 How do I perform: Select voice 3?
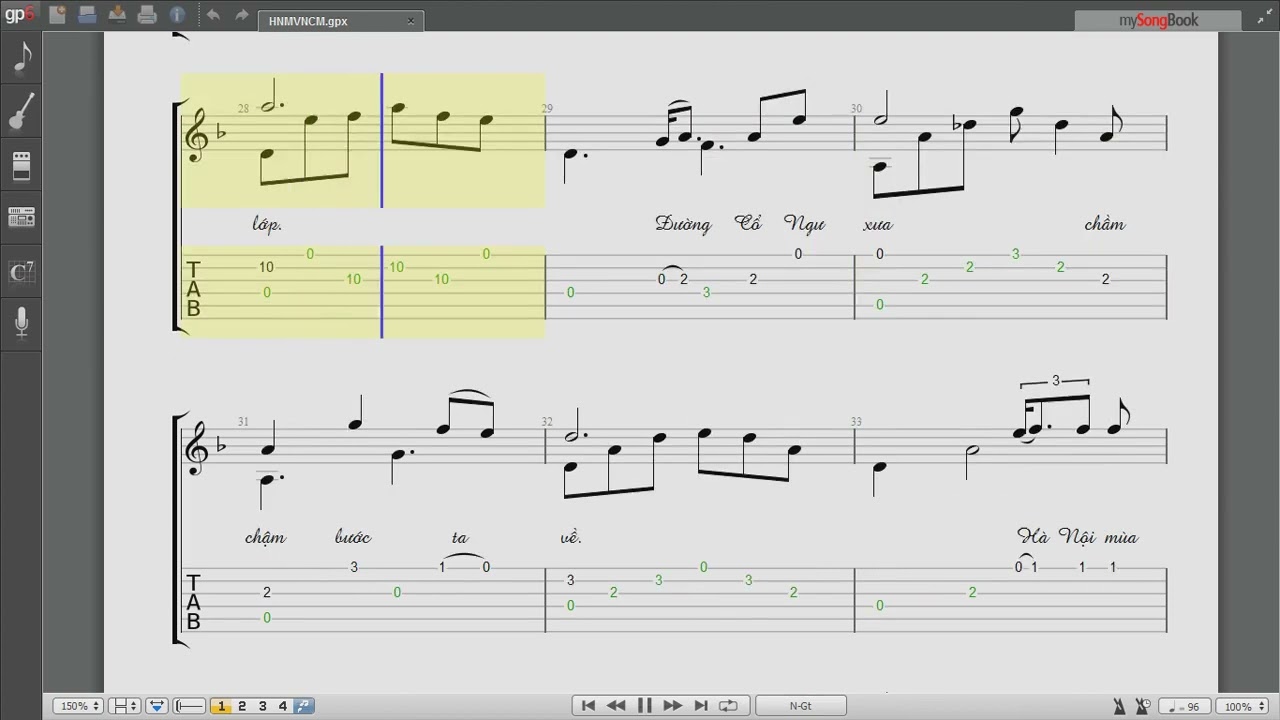point(263,706)
